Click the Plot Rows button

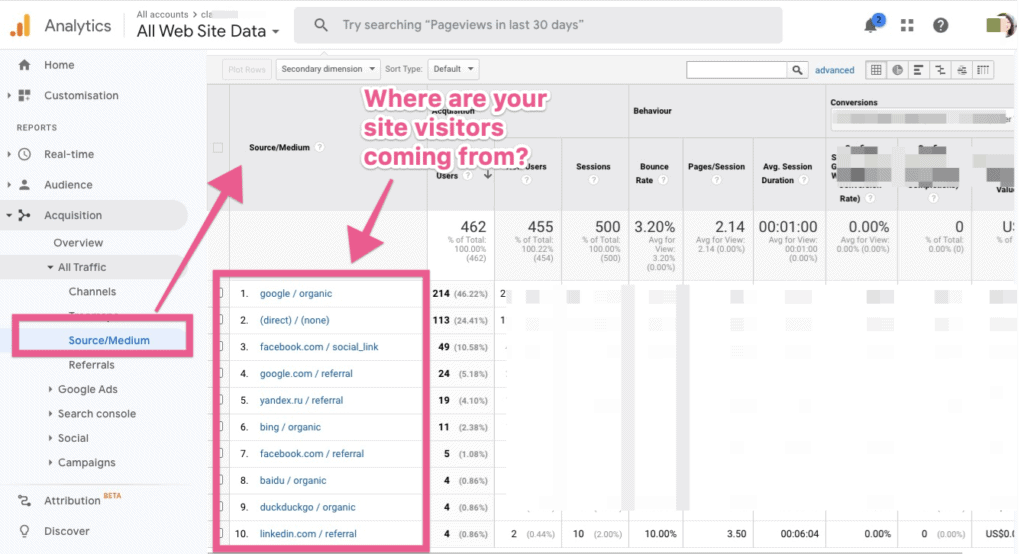247,69
